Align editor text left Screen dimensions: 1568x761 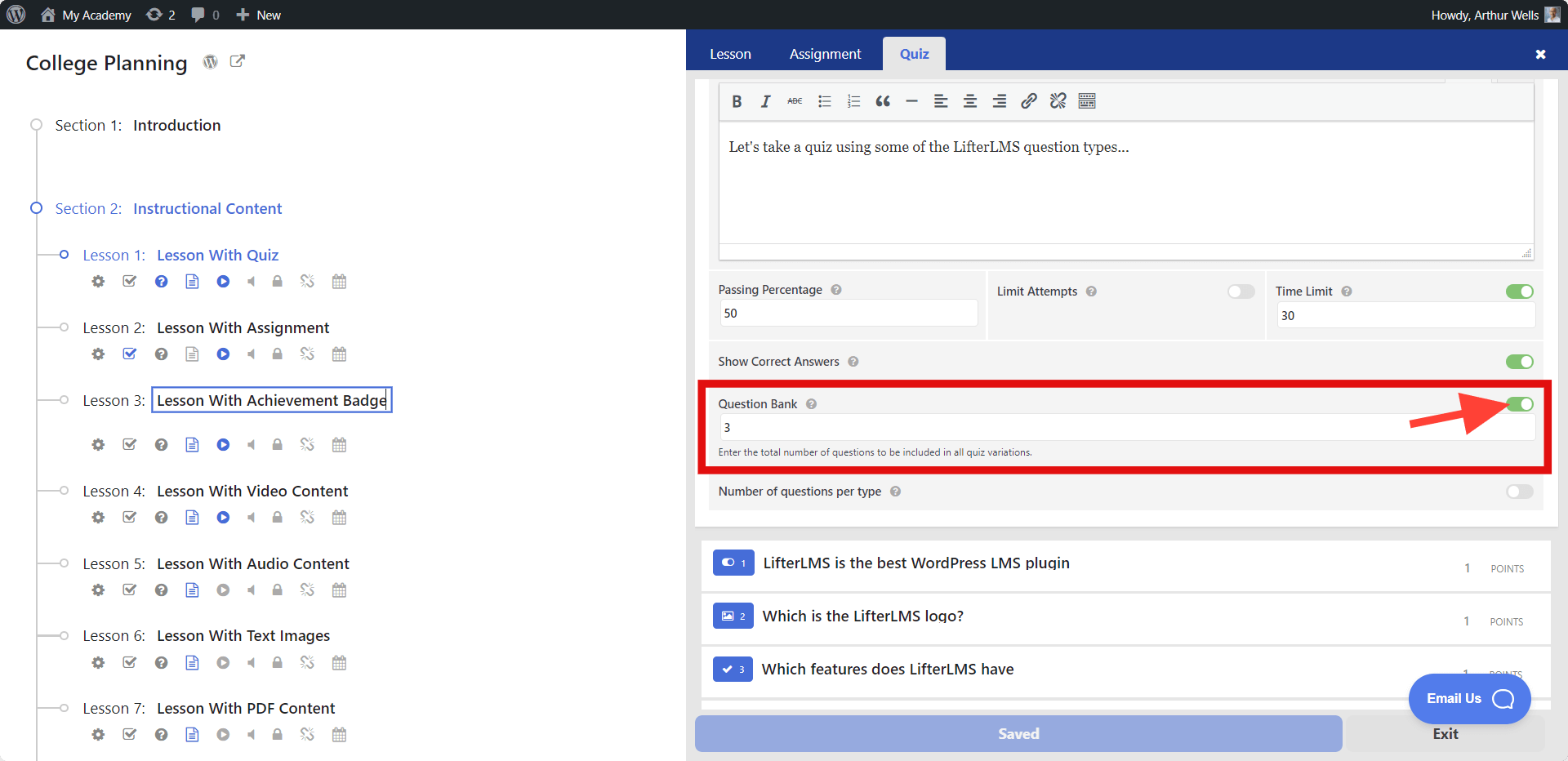[x=941, y=101]
